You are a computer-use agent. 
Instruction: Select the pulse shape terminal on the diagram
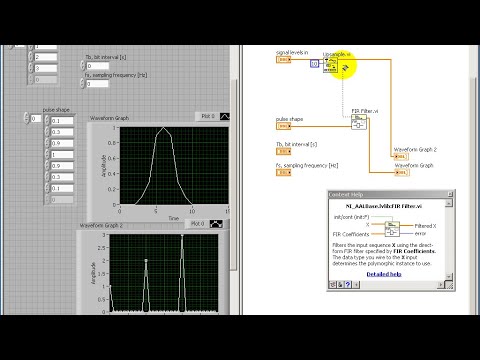point(283,126)
